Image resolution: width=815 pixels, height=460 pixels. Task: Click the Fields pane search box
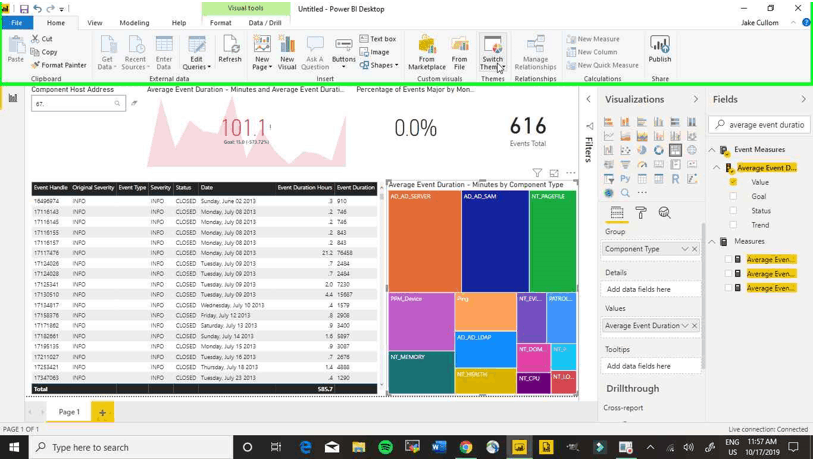[x=759, y=125]
